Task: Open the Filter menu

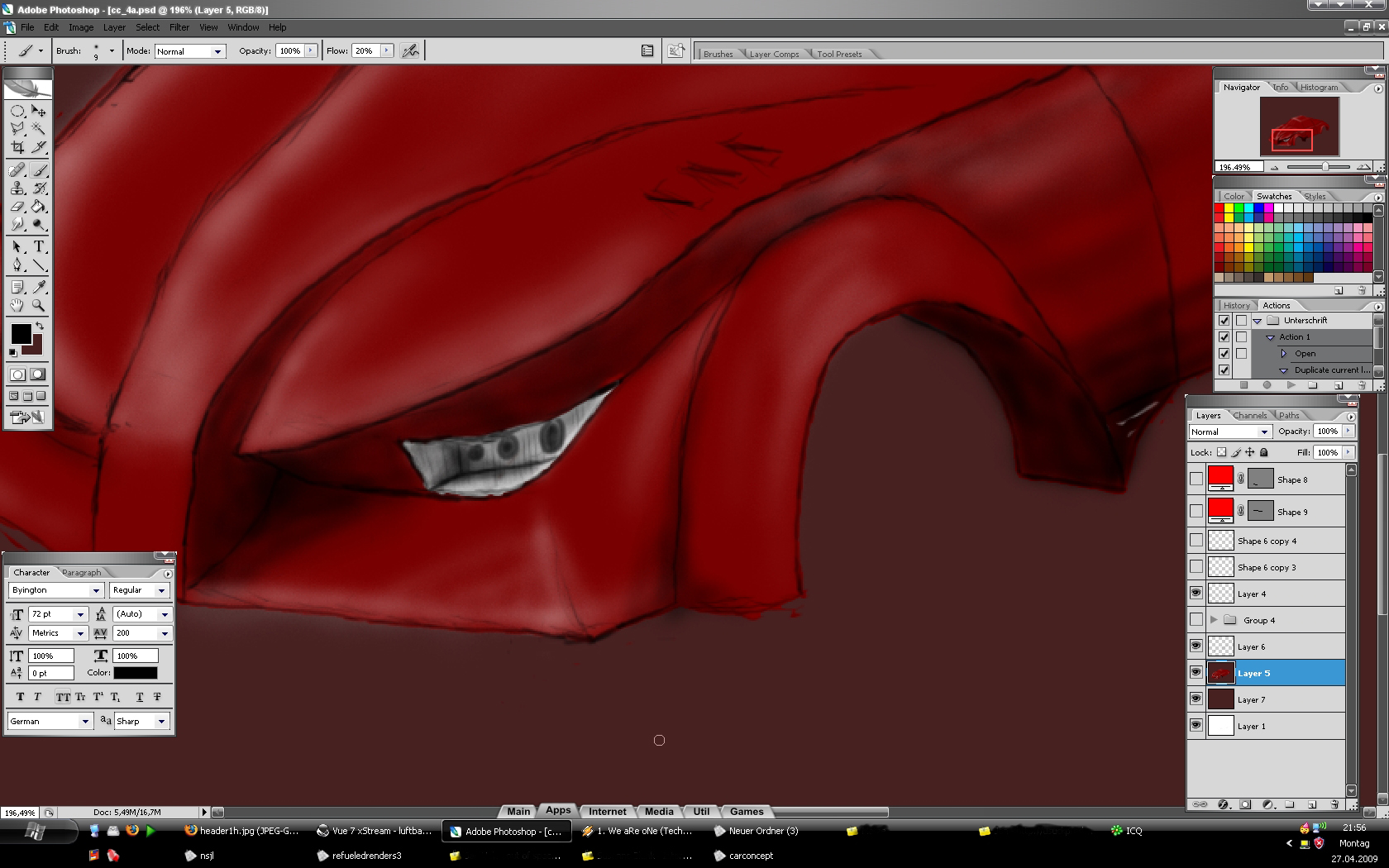Action: coord(179,27)
